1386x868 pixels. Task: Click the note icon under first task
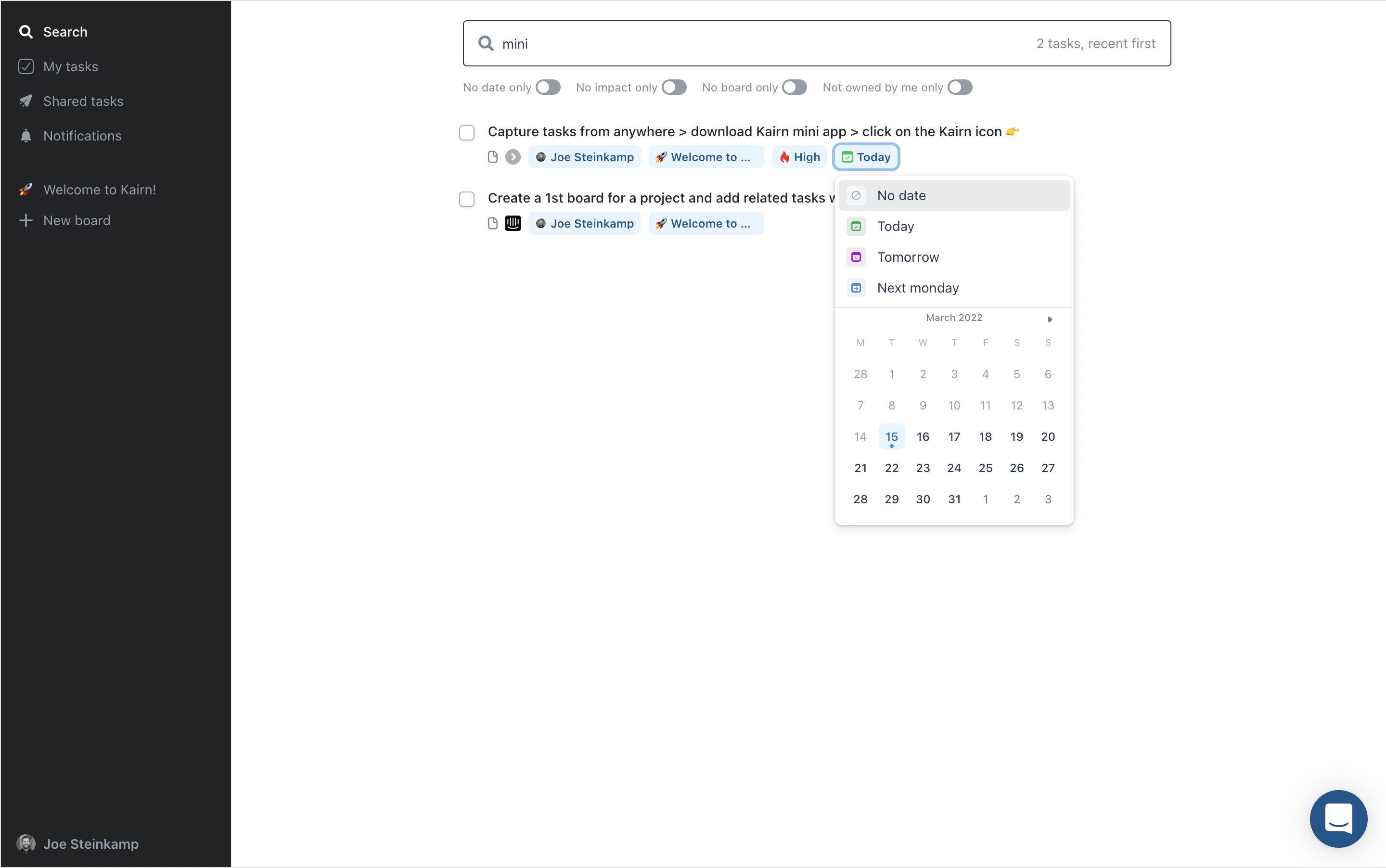pos(493,157)
